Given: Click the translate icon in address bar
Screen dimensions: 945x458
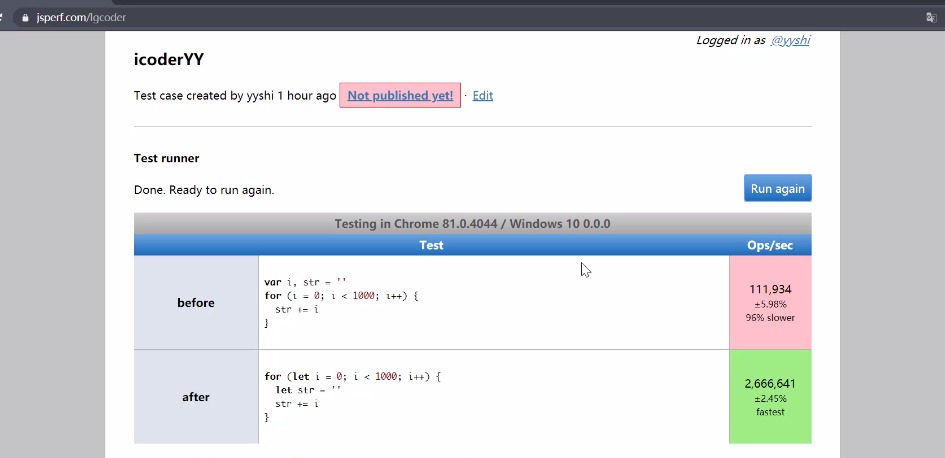Looking at the screenshot, I should 931,17.
